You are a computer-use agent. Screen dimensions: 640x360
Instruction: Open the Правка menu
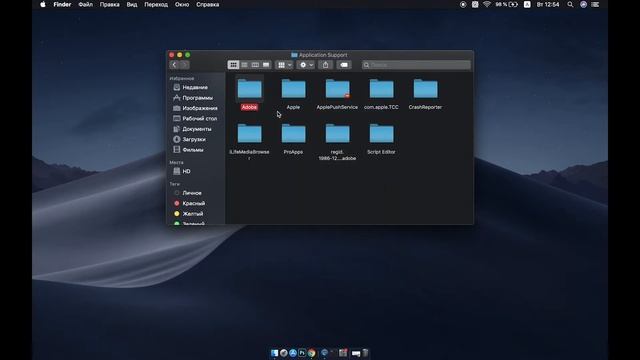click(109, 4)
